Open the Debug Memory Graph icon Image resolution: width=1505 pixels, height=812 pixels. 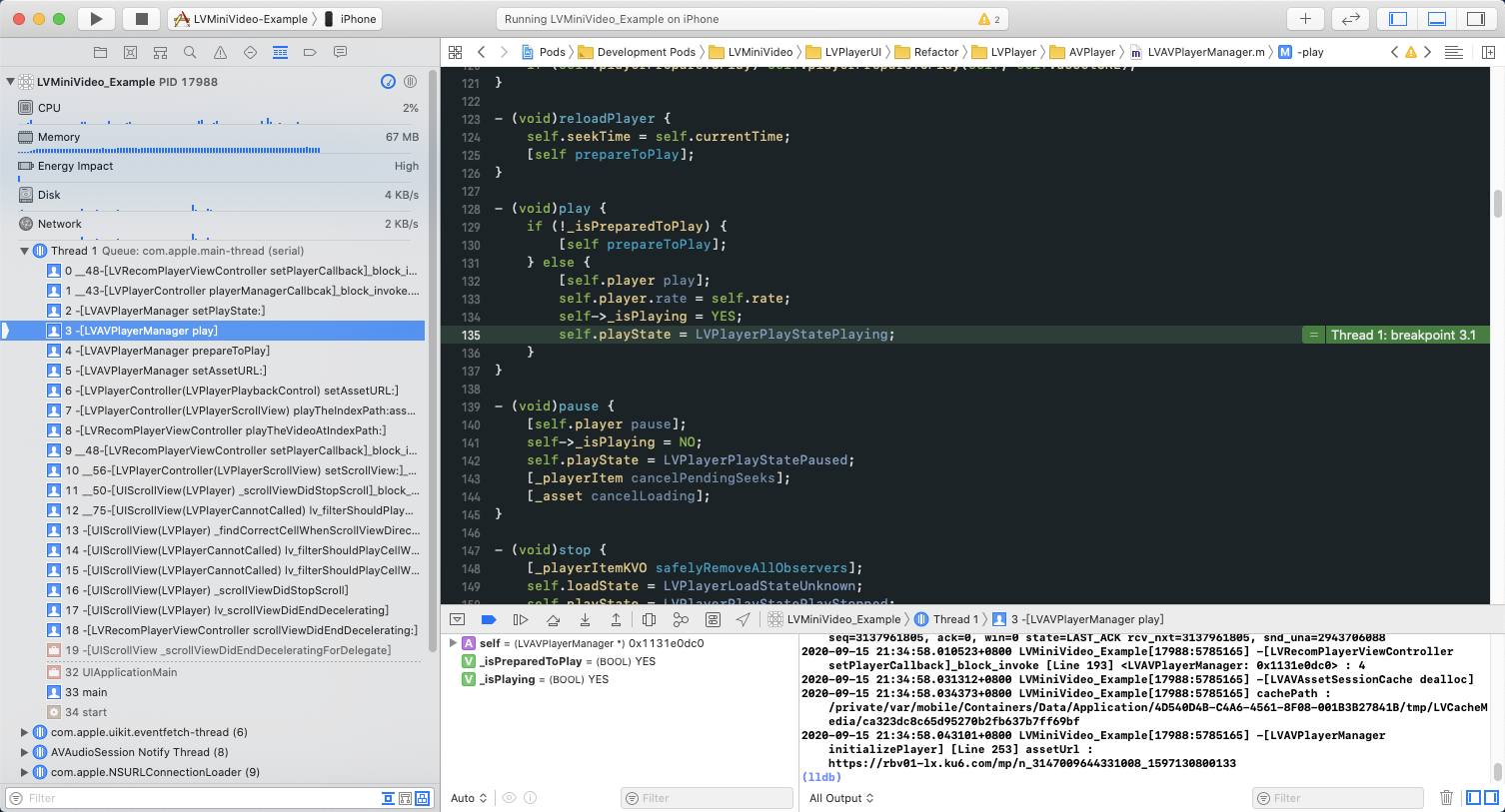coord(683,618)
